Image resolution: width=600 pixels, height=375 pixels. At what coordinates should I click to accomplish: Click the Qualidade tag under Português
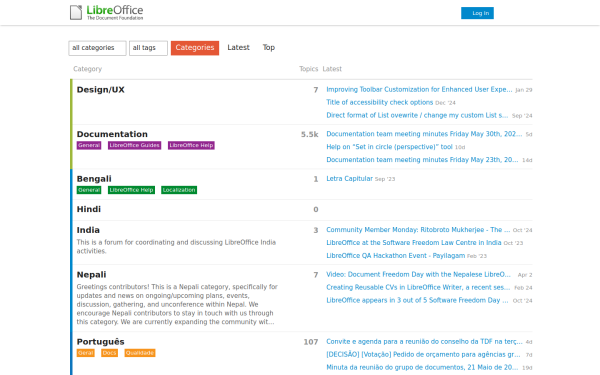pos(140,353)
